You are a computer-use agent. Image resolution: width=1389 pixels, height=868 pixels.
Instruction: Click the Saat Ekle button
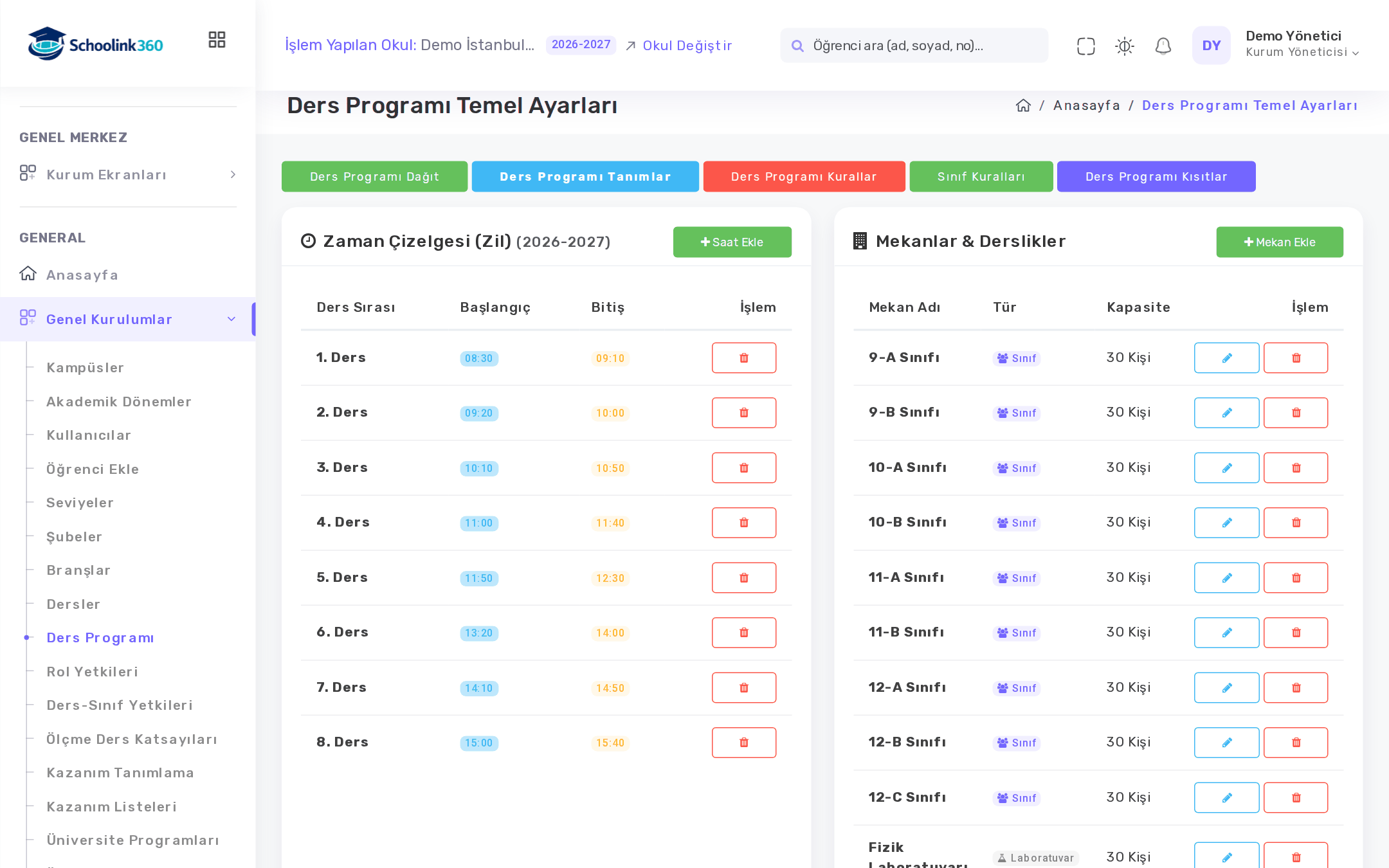click(x=732, y=242)
